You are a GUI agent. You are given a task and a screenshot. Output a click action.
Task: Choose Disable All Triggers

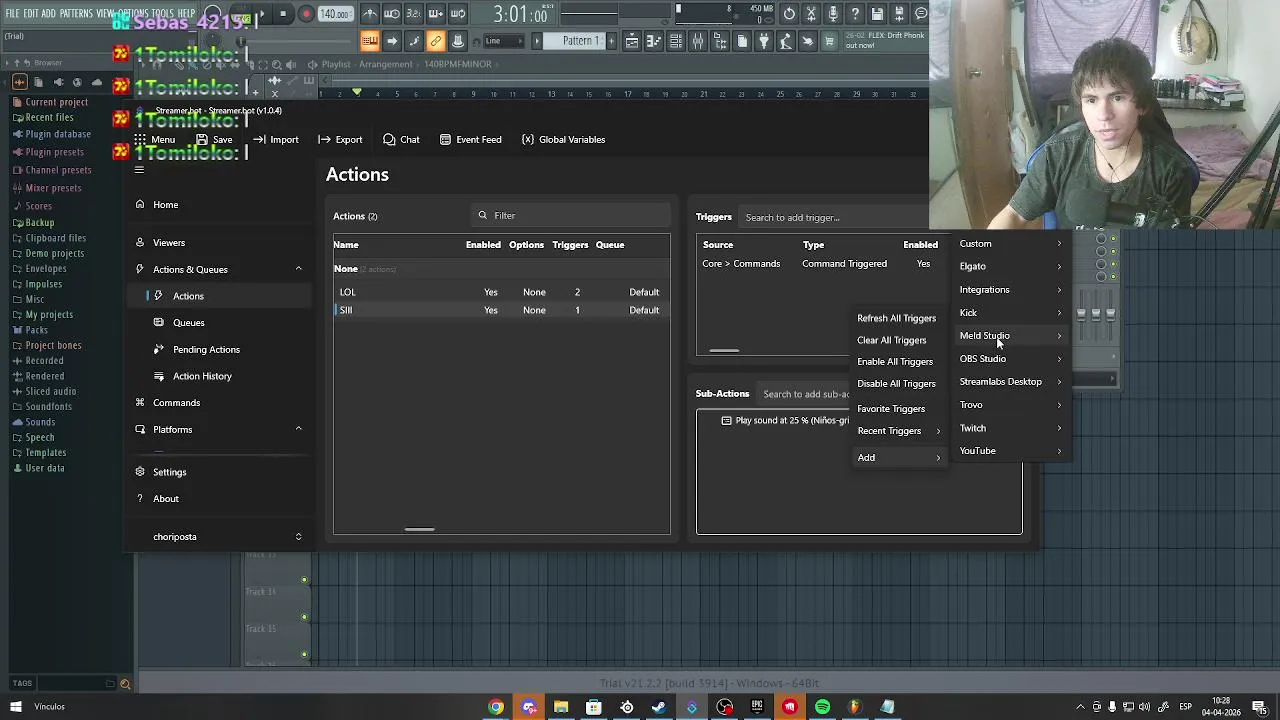(x=897, y=384)
